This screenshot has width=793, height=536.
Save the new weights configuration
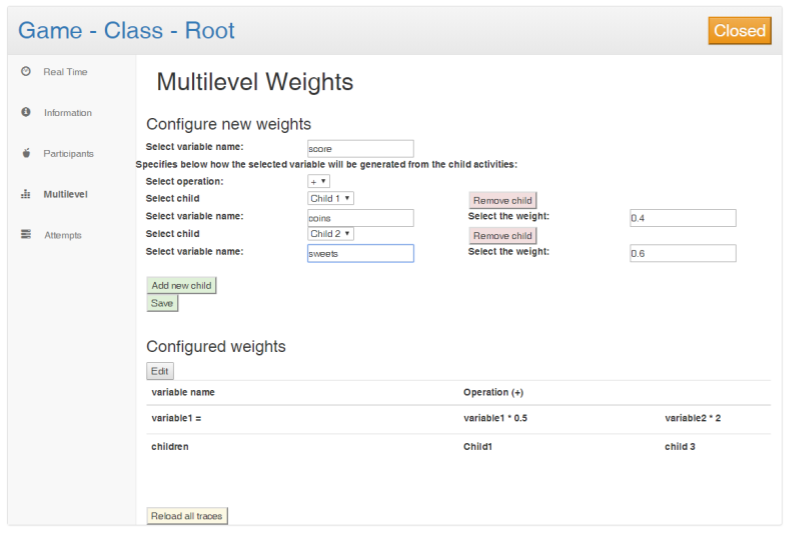(x=162, y=303)
